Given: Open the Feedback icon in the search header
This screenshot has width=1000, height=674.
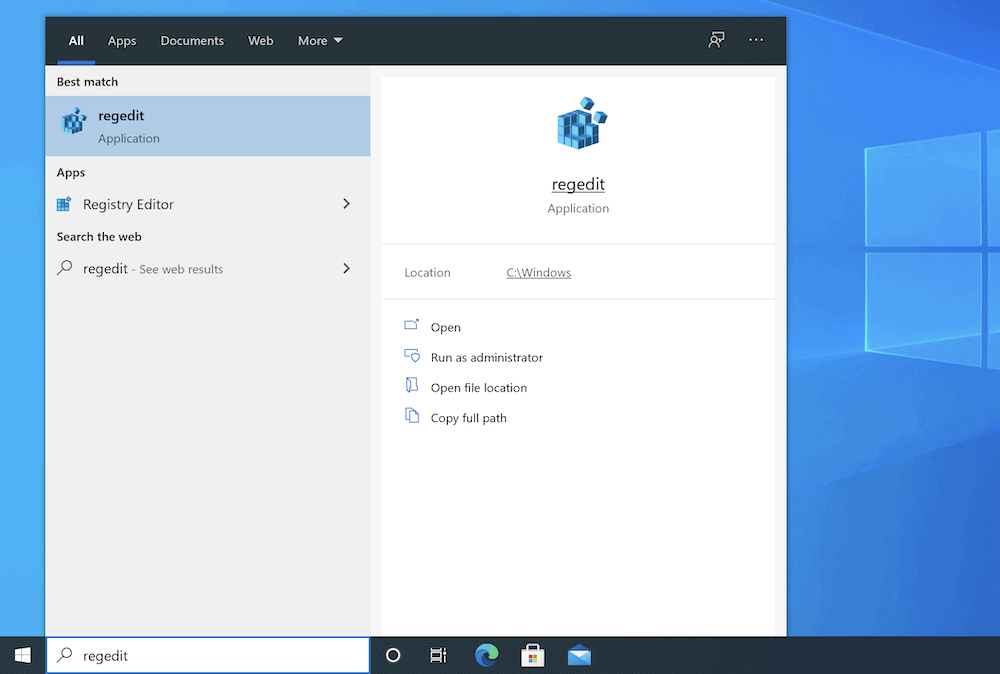Looking at the screenshot, I should pos(716,40).
